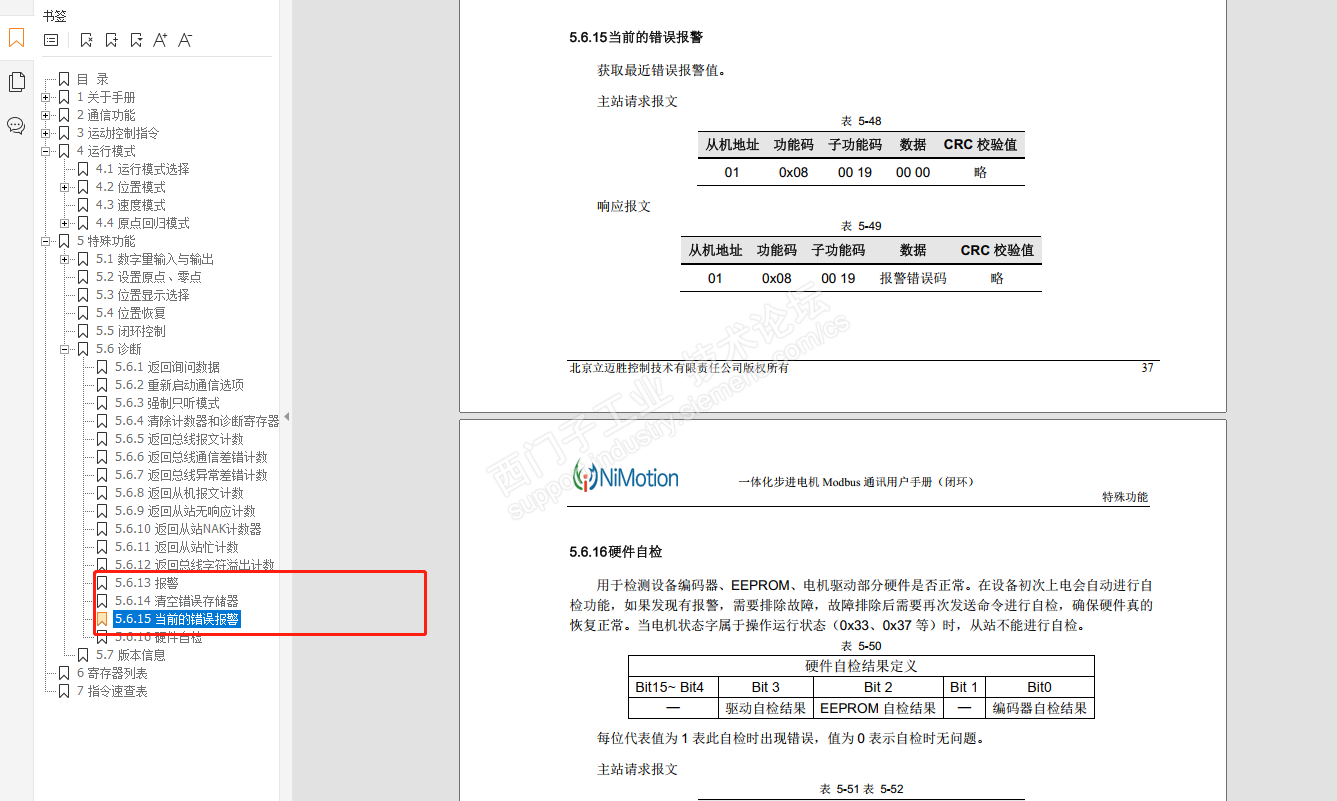Viewport: 1337px width, 801px height.
Task: Click the '5.6.16硬件自检' heading in the document
Action: click(615, 552)
